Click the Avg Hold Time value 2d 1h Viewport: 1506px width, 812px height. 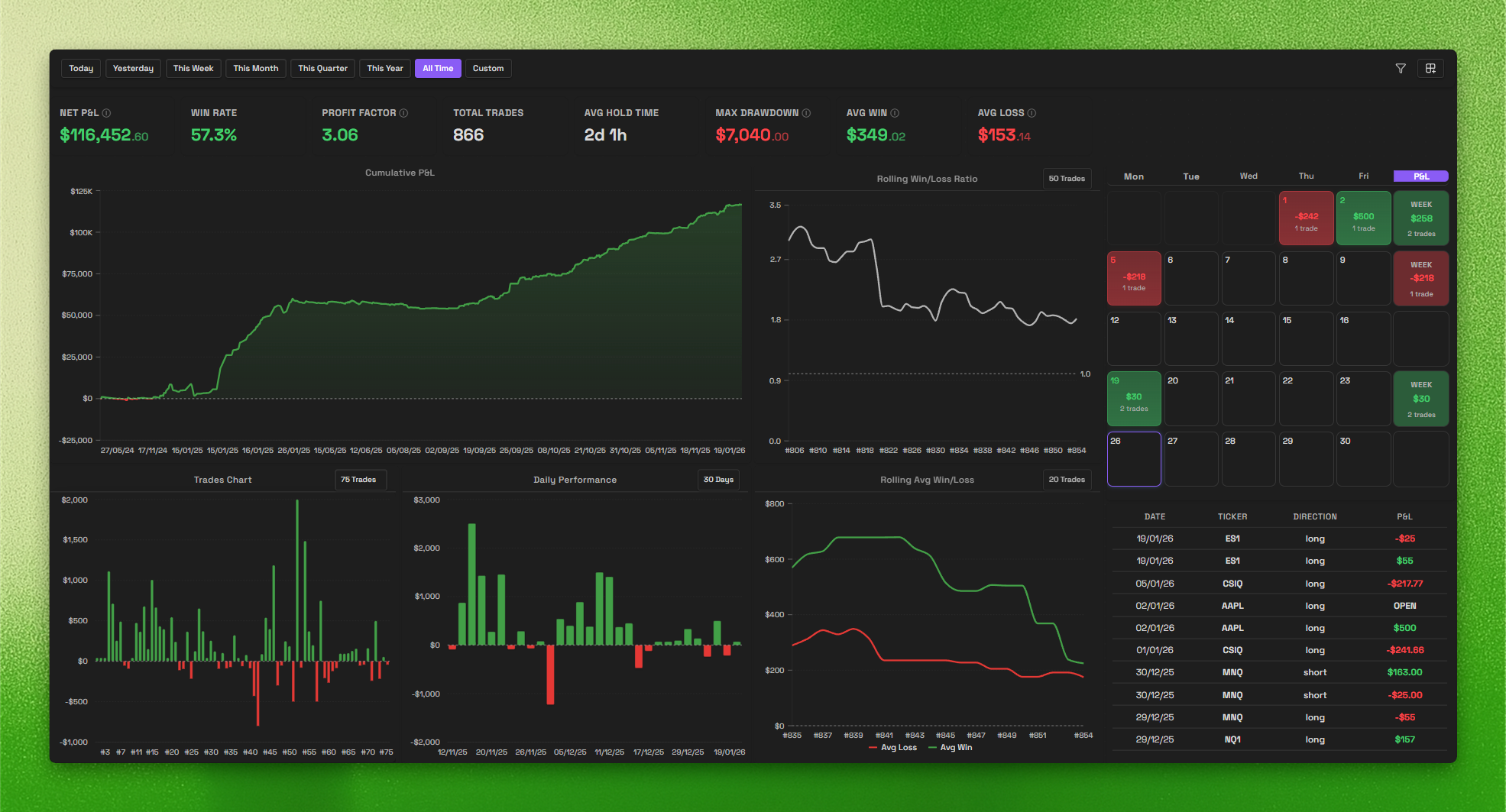coord(605,135)
